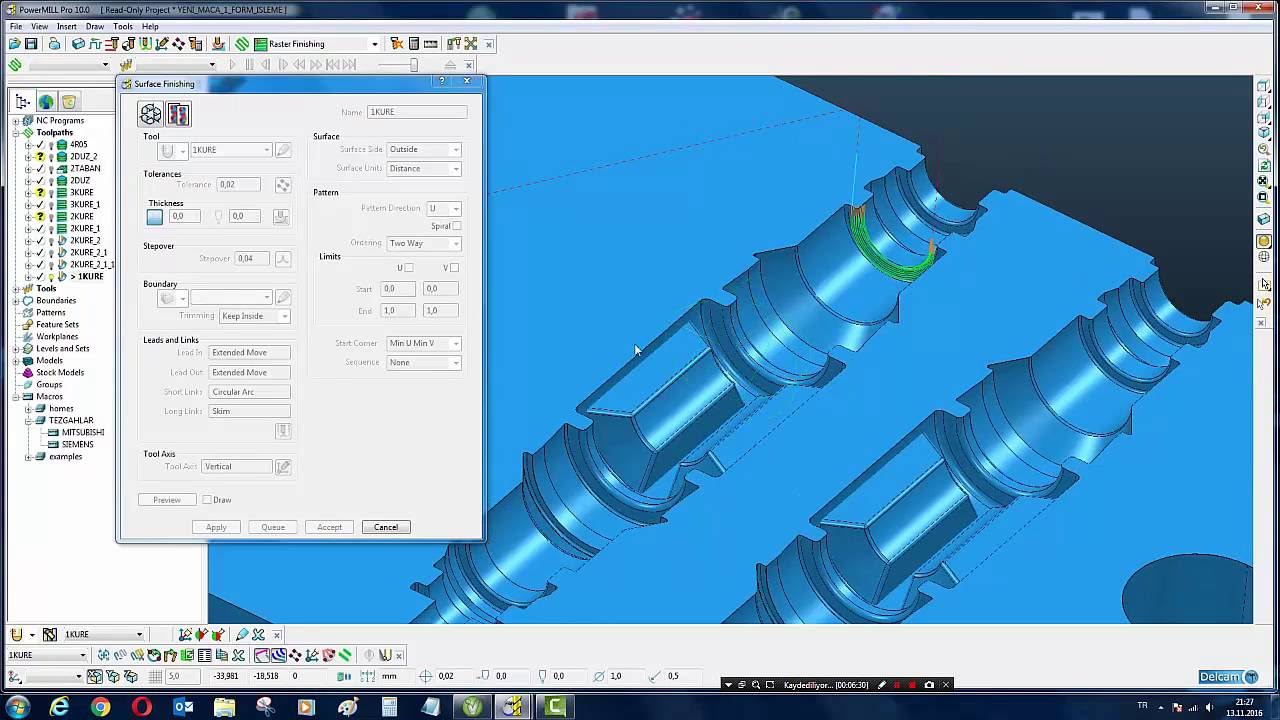The width and height of the screenshot is (1280, 720).
Task: Toggle the Draw checkbox
Action: point(207,500)
